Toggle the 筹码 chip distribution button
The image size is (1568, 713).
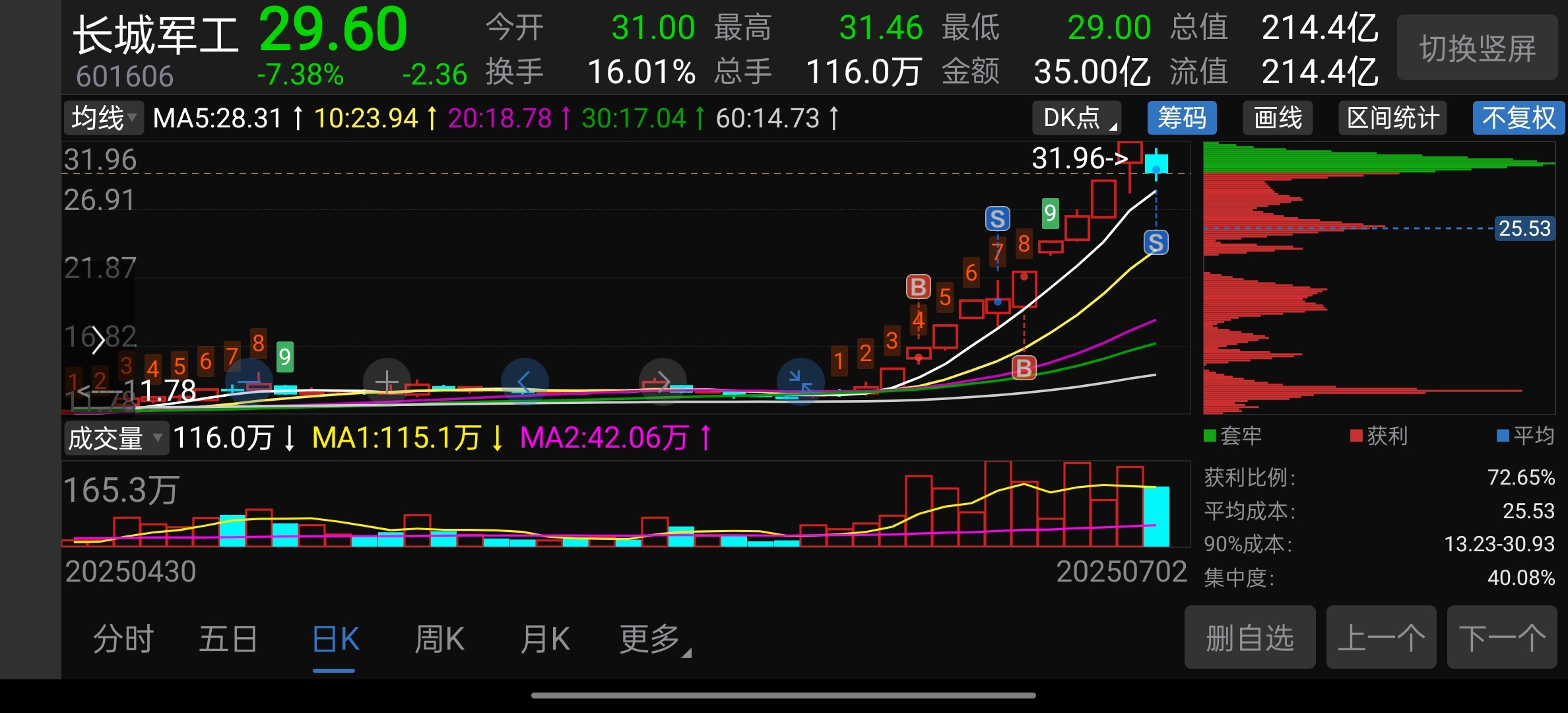pyautogui.click(x=1182, y=119)
